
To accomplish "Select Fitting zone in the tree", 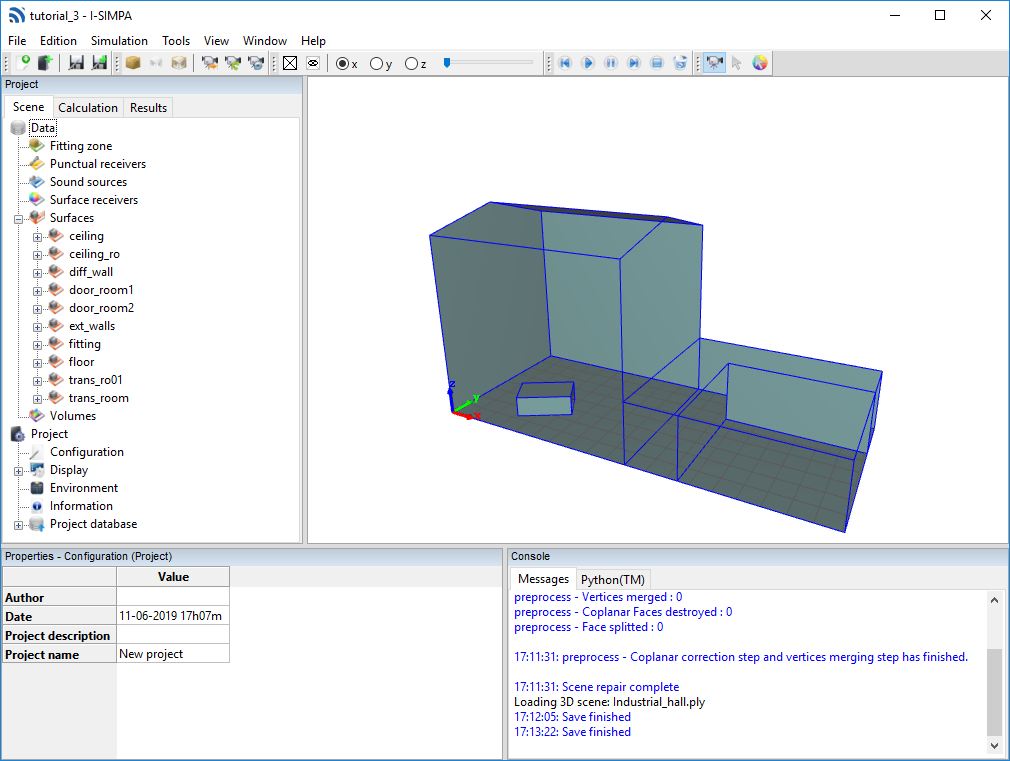I will (x=81, y=146).
